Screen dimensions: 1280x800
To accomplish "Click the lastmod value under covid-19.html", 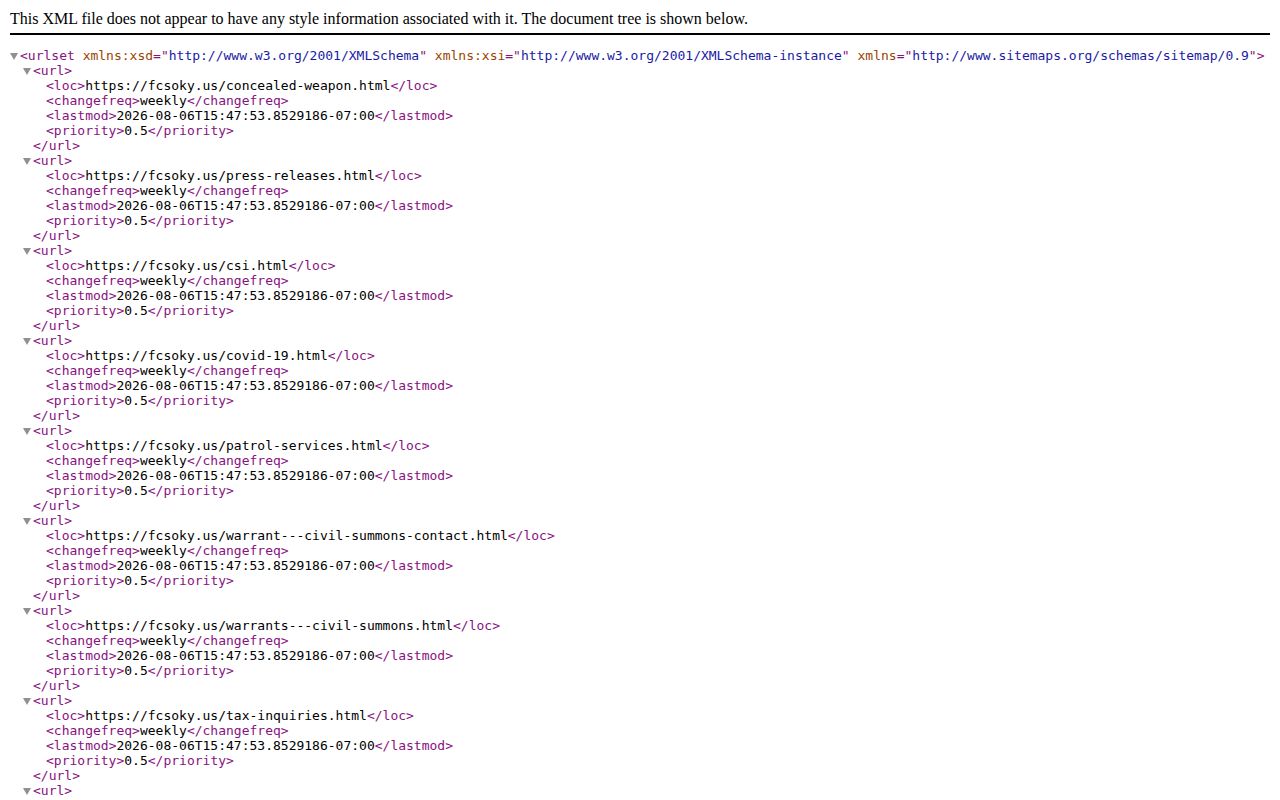I will point(246,386).
